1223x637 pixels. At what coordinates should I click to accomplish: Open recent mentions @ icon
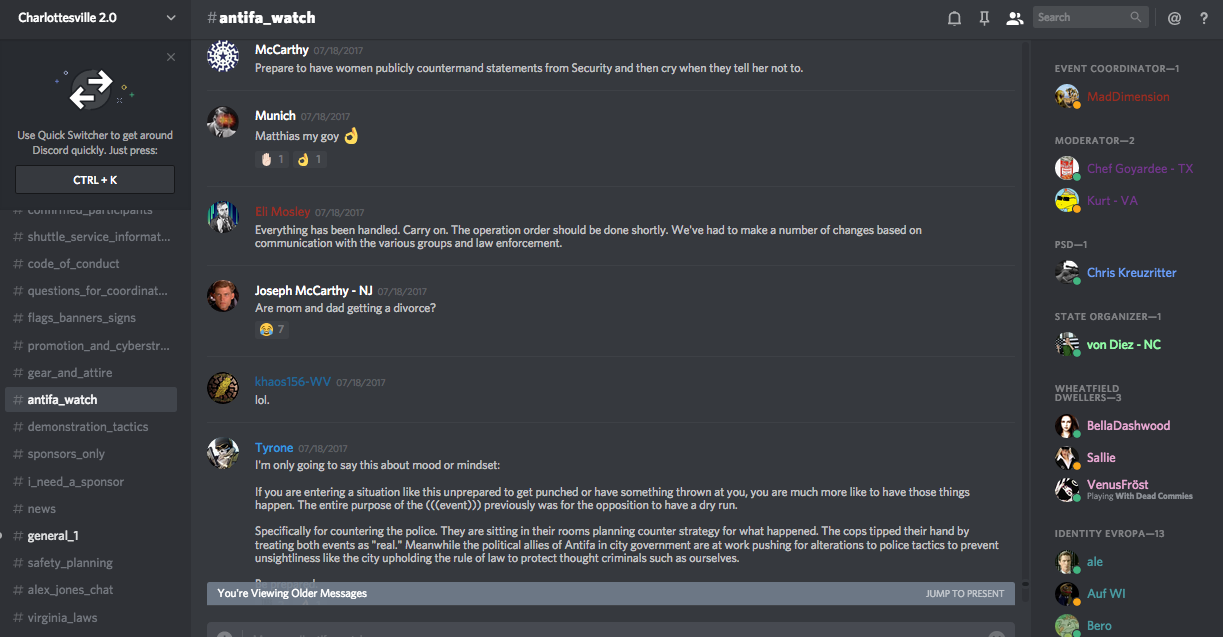pyautogui.click(x=1174, y=18)
